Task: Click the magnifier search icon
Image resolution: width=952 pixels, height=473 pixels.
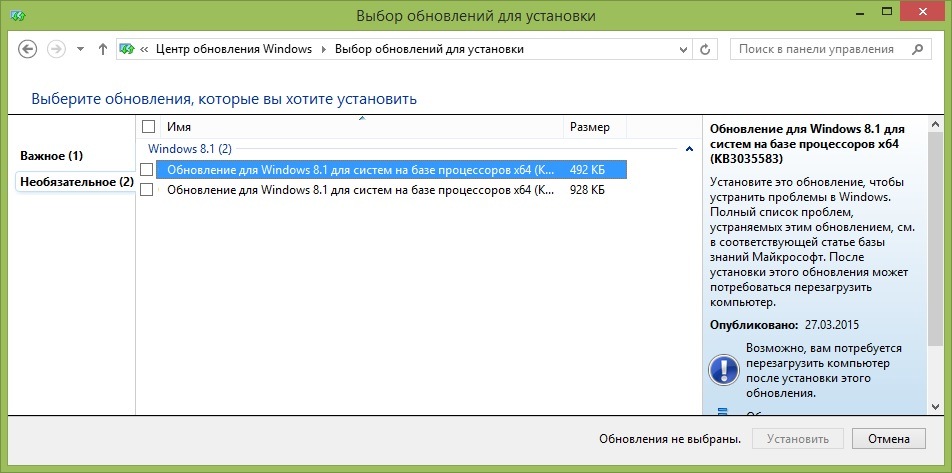Action: pos(918,49)
